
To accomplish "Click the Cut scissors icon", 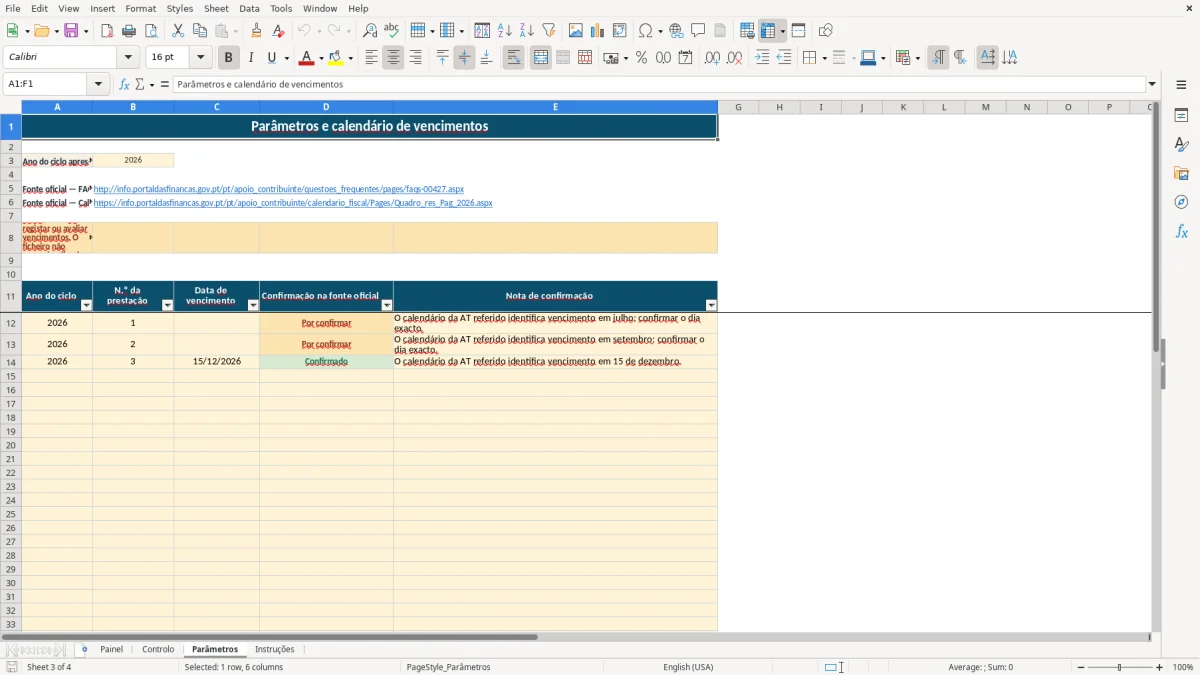I will click(178, 31).
